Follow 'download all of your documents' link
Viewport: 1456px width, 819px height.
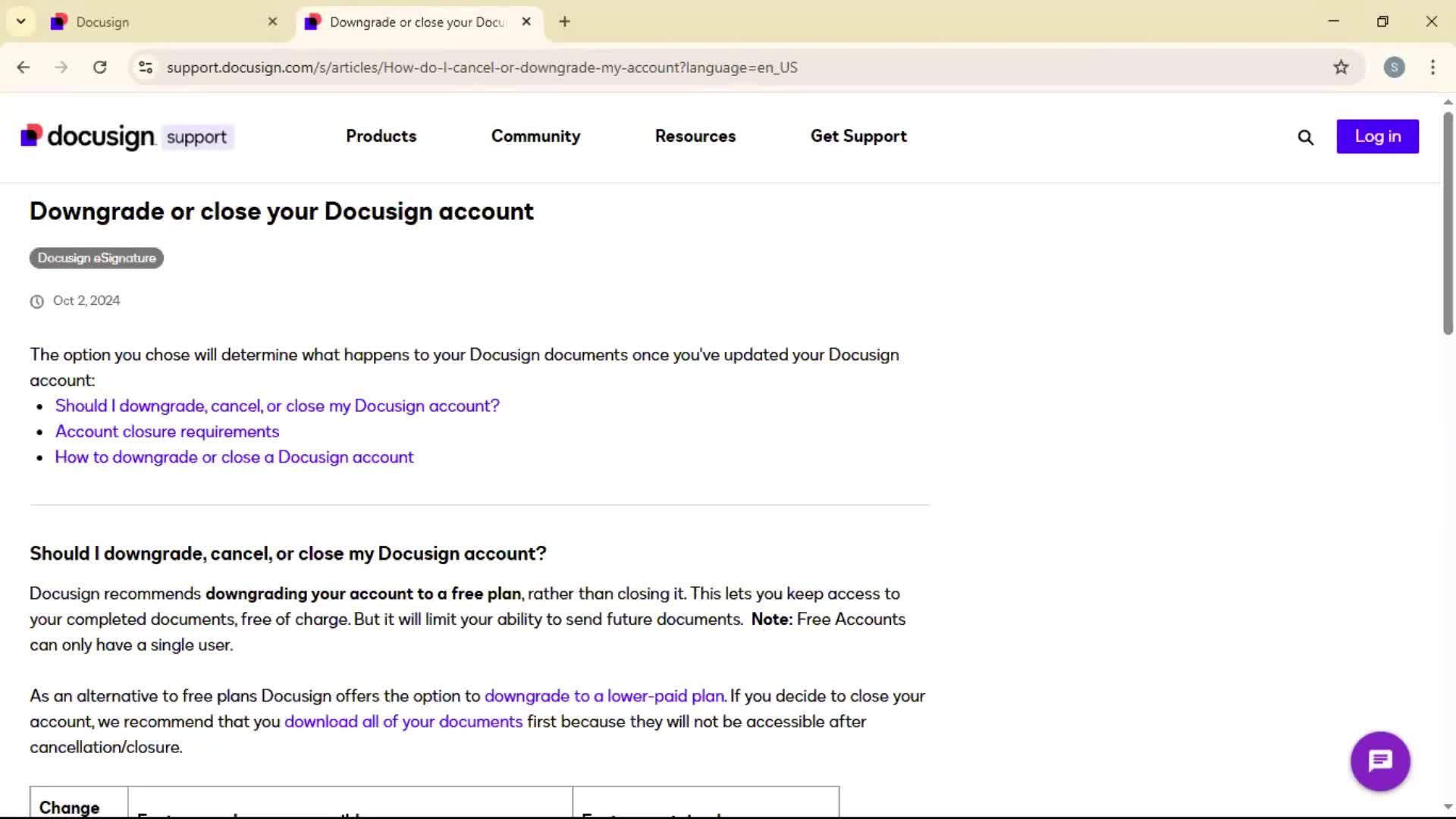(x=403, y=722)
